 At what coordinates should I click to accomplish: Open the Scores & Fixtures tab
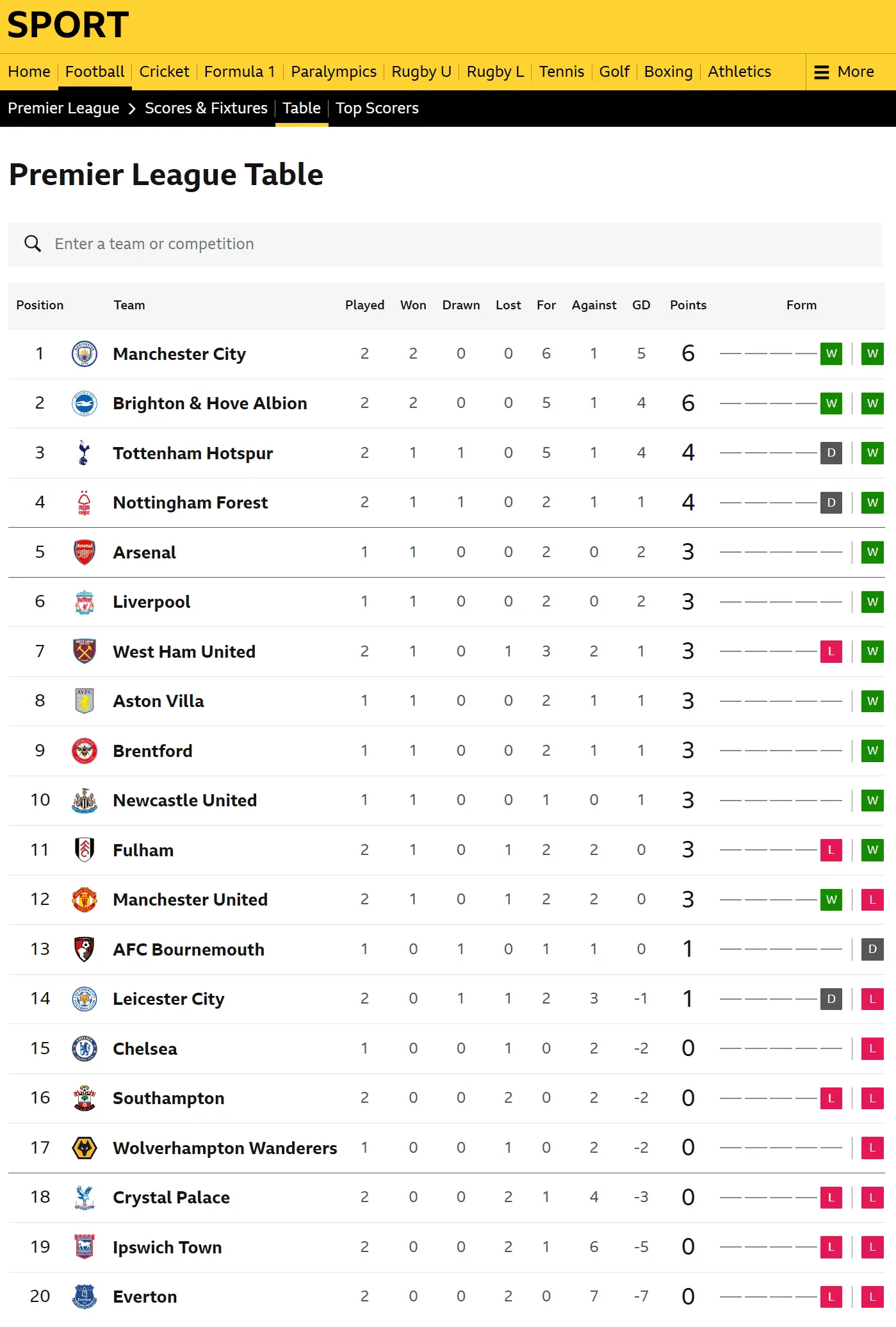[206, 108]
